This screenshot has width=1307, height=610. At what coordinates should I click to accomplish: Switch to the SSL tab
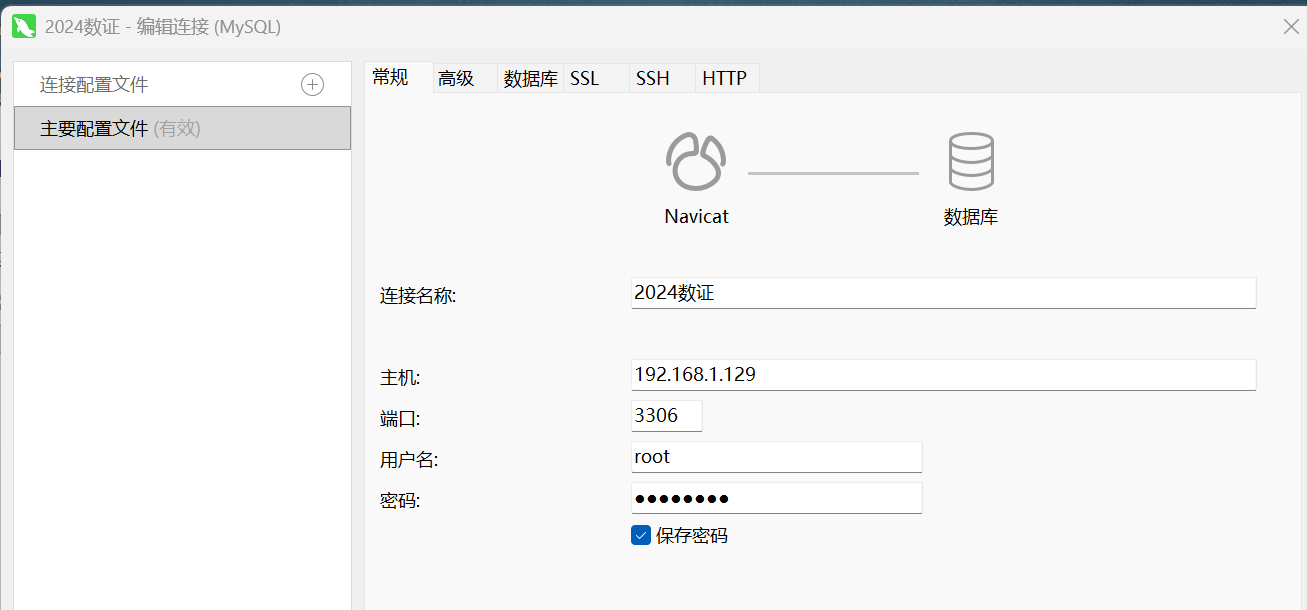[x=584, y=78]
